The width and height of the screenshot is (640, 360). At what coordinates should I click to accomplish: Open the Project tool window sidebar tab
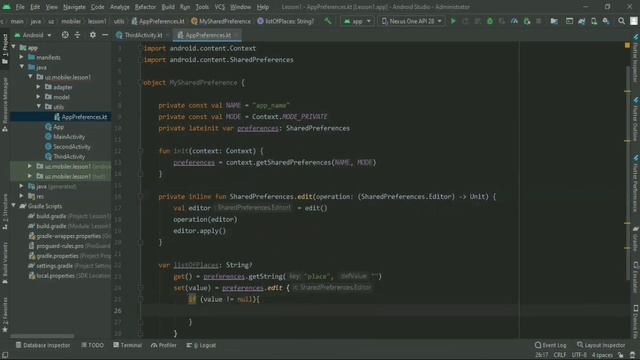point(5,48)
